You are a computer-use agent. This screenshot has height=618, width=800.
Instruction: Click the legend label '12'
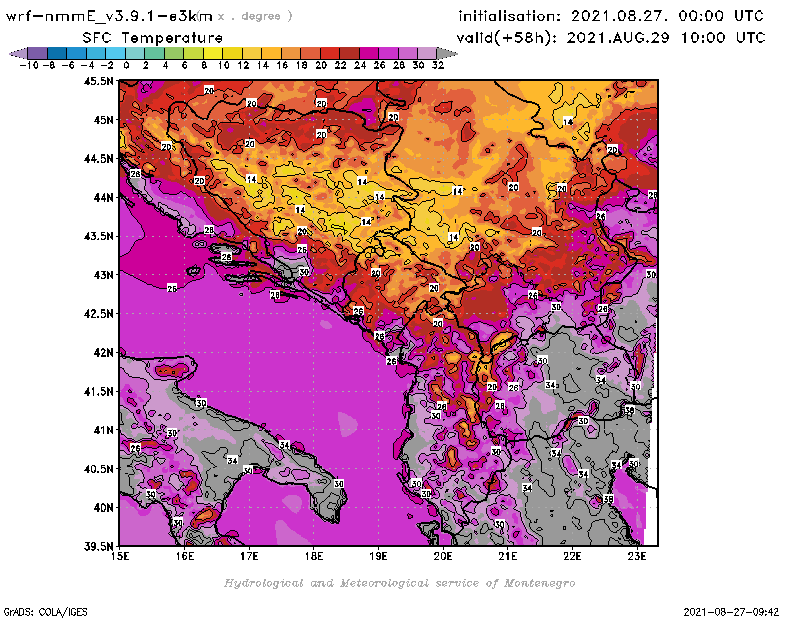243,65
